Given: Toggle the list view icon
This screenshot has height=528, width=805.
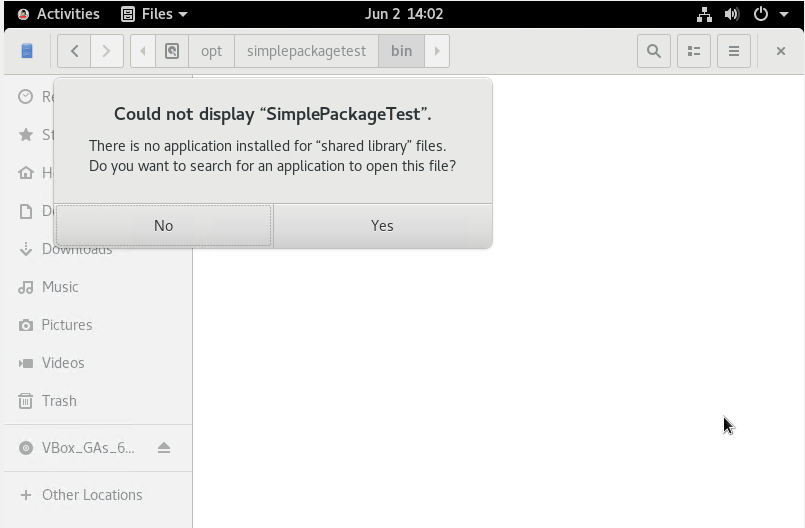Looking at the screenshot, I should [x=693, y=51].
